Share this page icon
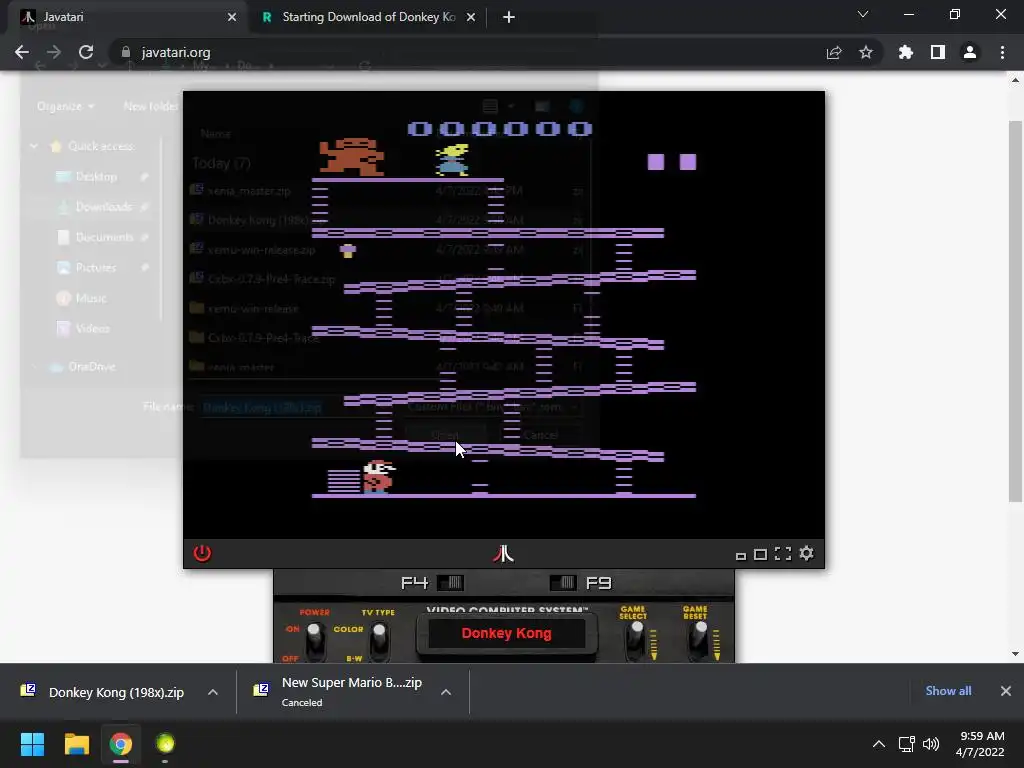 [x=834, y=52]
